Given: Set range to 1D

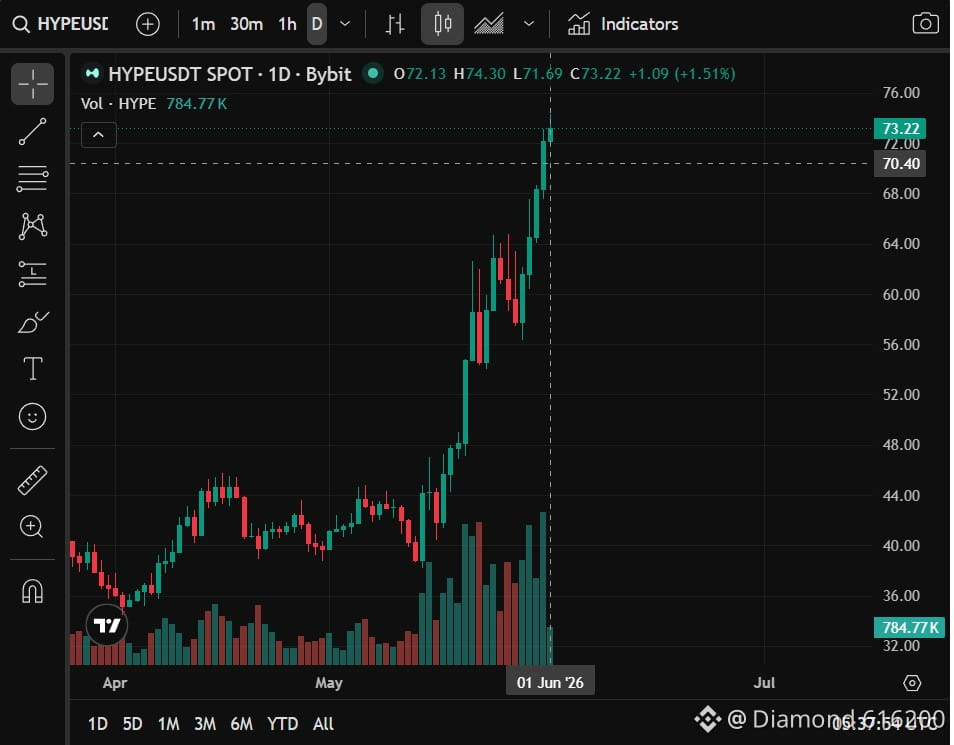Looking at the screenshot, I should pyautogui.click(x=98, y=724).
